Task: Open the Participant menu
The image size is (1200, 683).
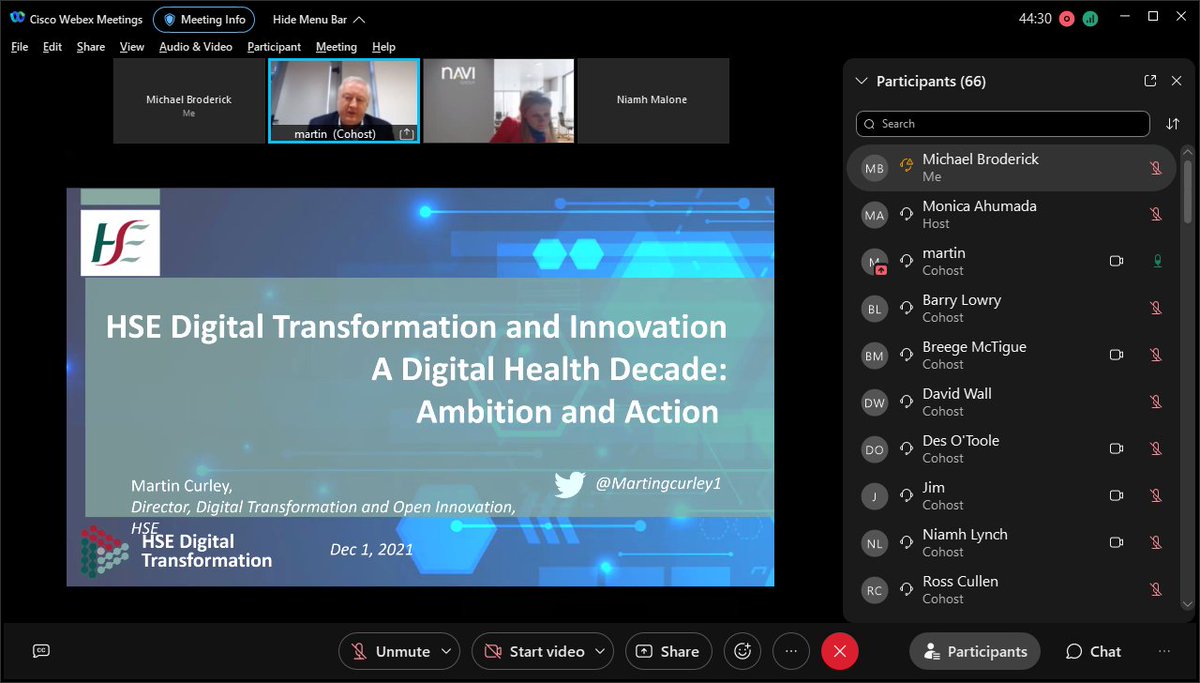Action: coord(274,46)
